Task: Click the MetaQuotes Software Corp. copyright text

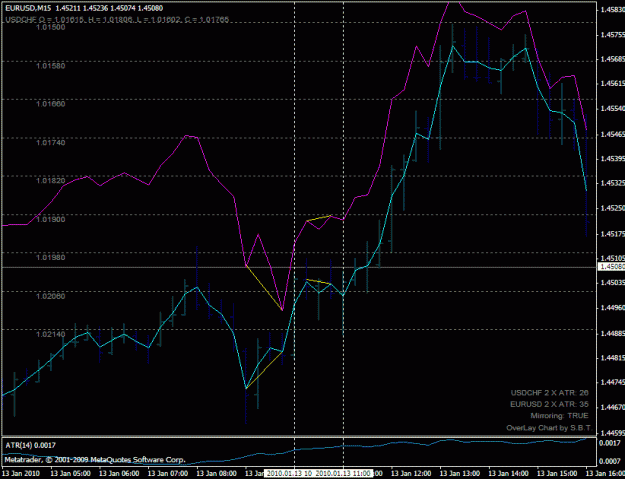Action: [95, 460]
